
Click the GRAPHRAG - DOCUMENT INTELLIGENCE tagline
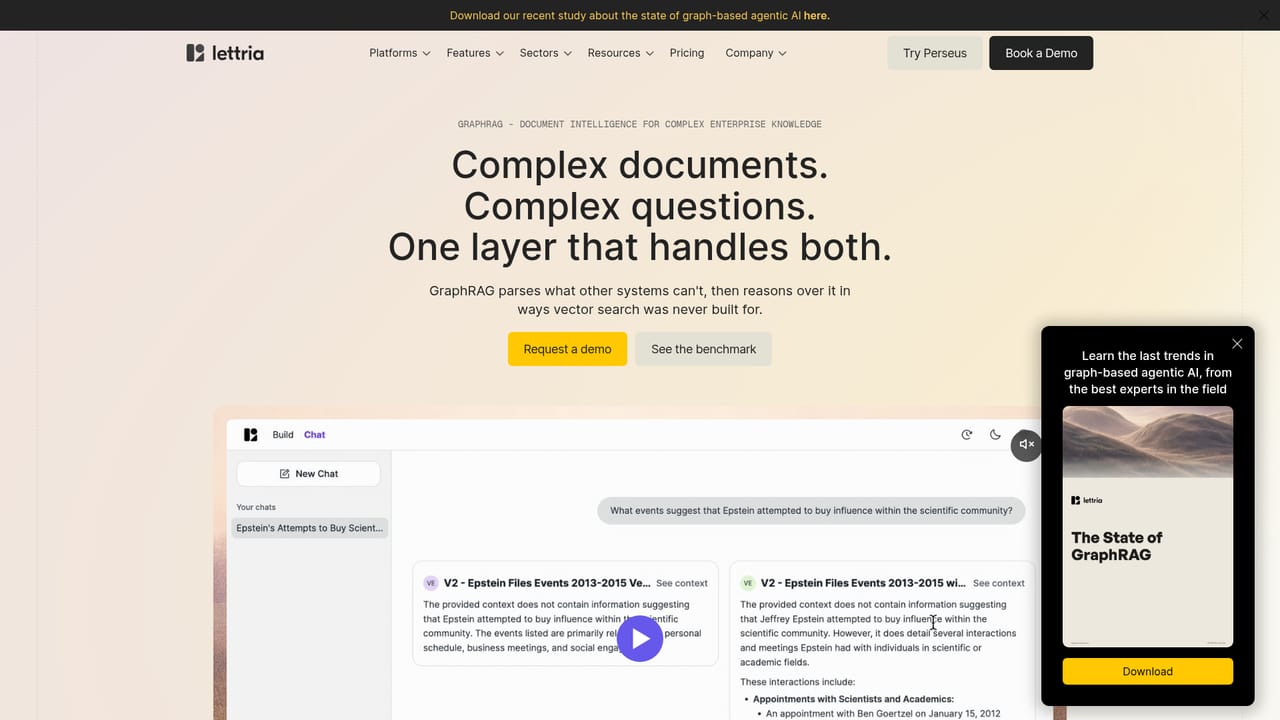point(640,124)
